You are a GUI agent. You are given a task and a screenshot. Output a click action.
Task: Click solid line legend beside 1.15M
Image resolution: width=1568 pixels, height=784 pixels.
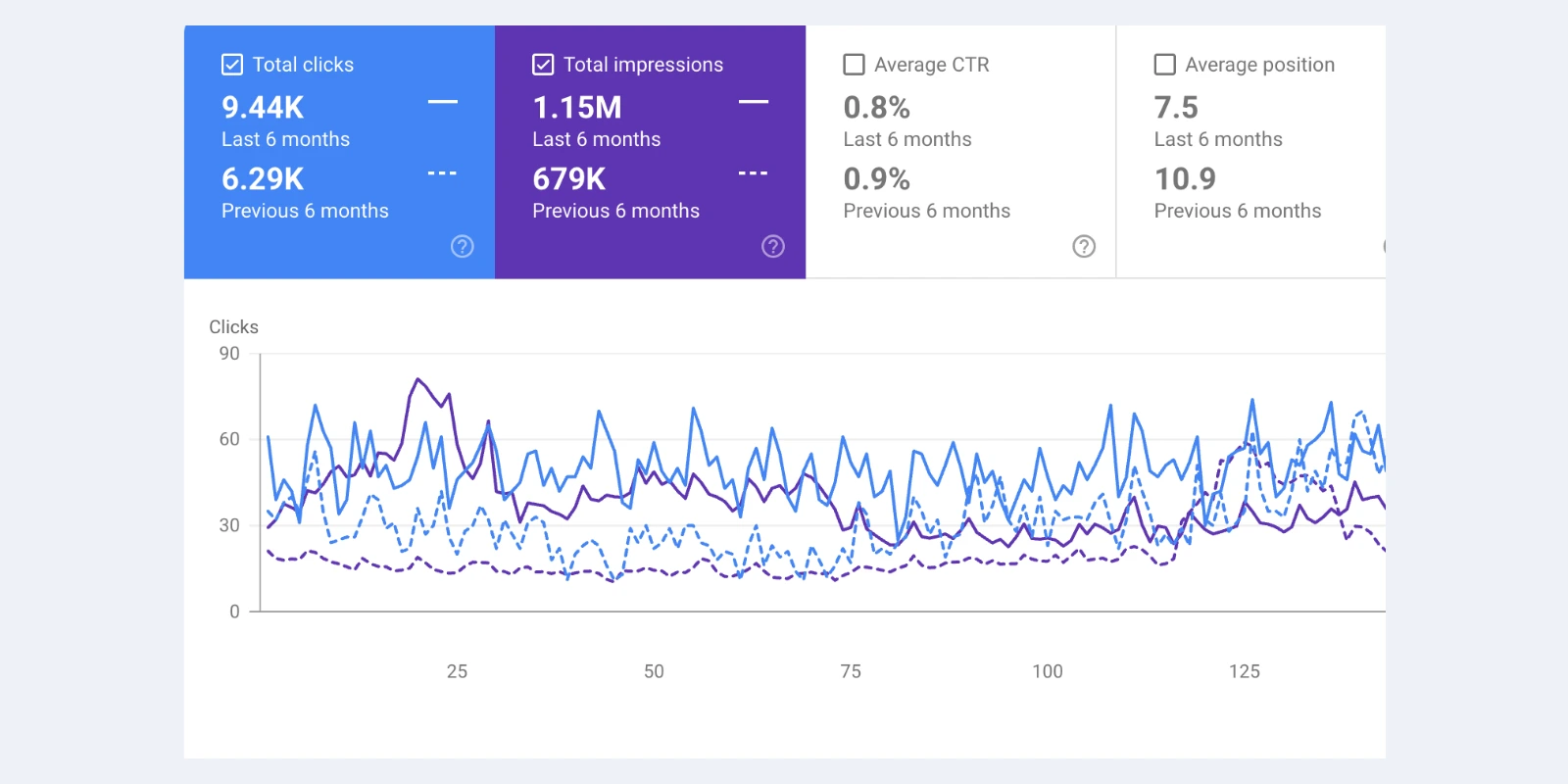click(754, 102)
